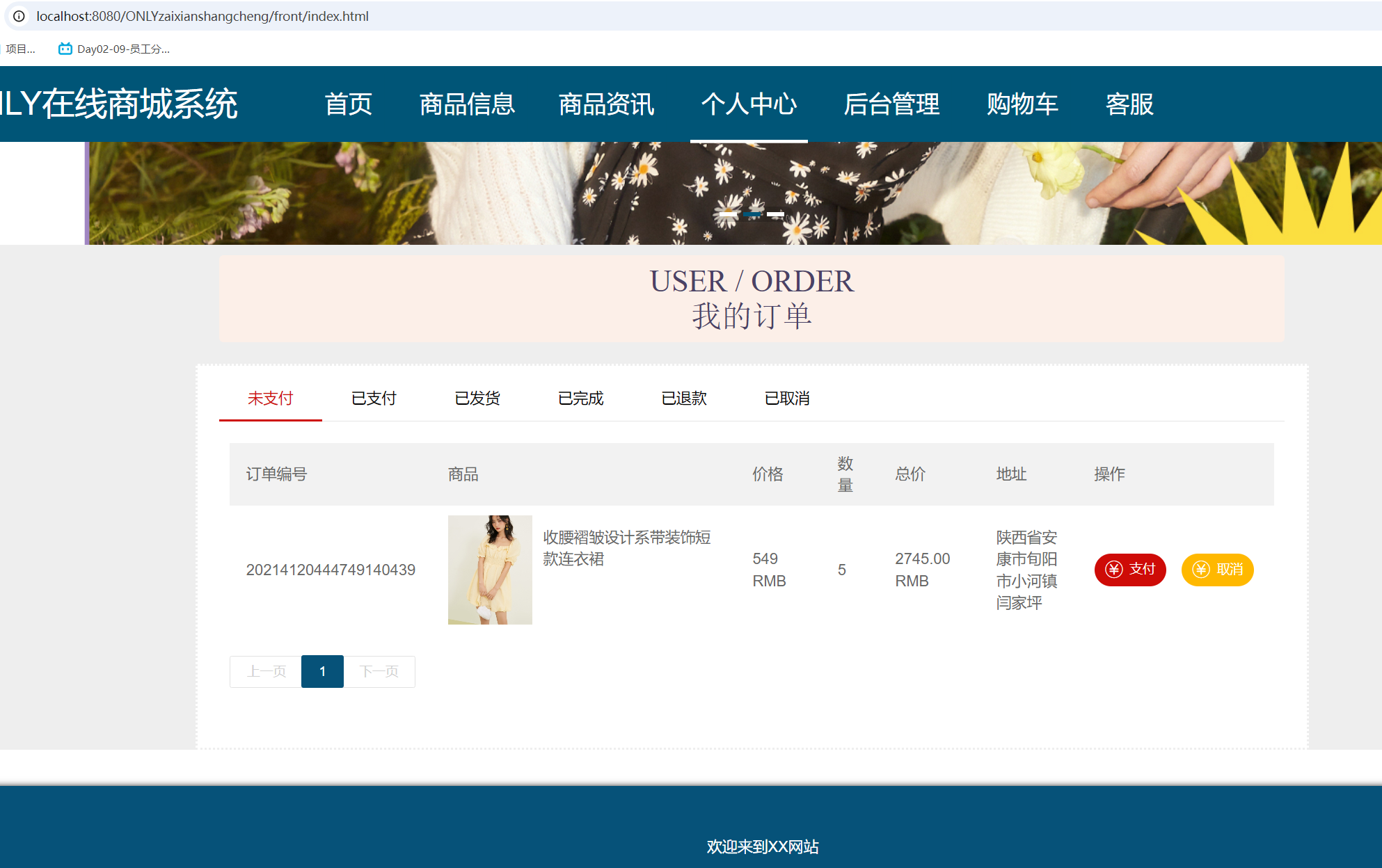Select the second carousel indicator dot

(753, 215)
